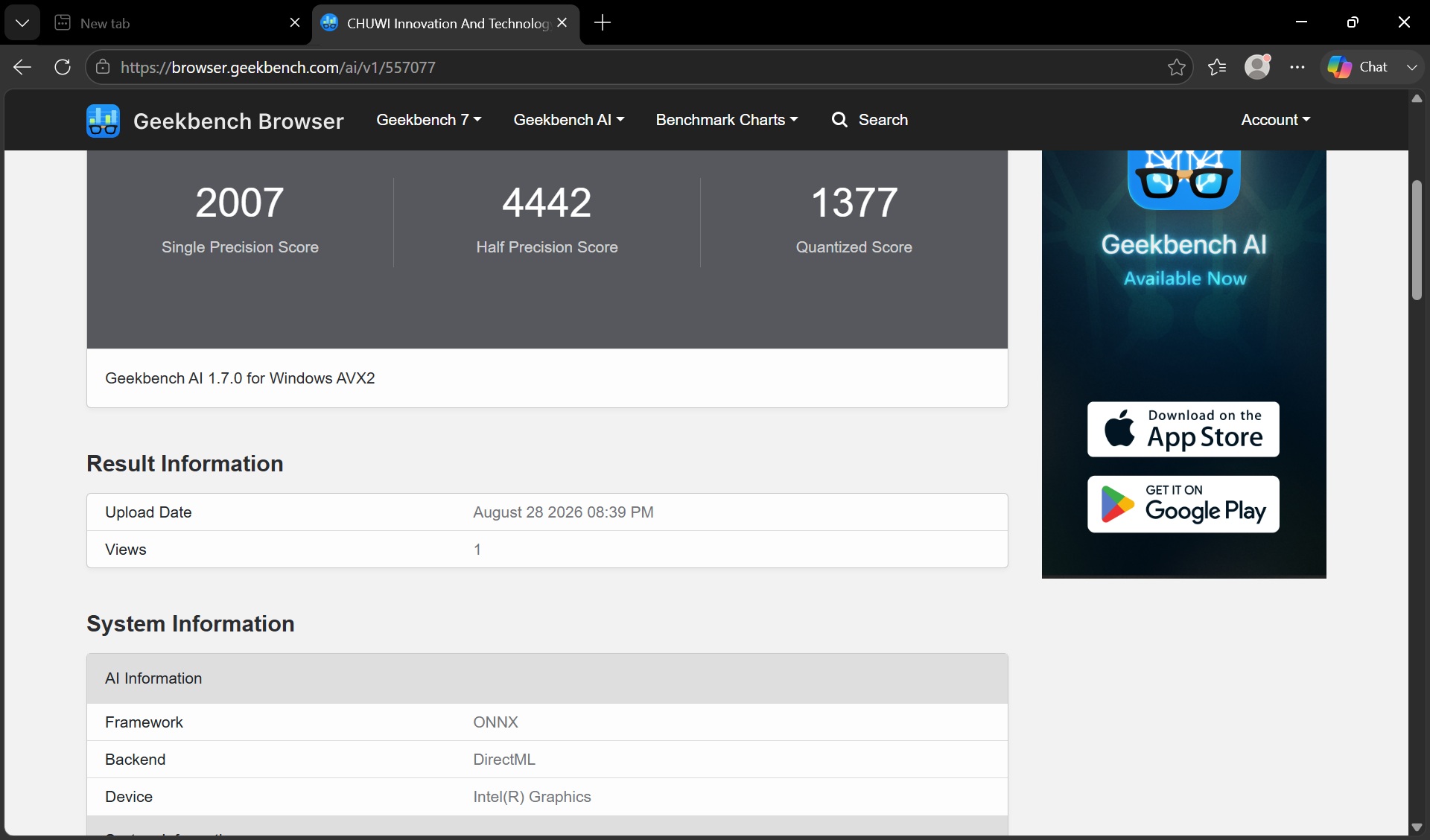Viewport: 1430px width, 840px height.
Task: Click the AI Information table header
Action: [547, 678]
